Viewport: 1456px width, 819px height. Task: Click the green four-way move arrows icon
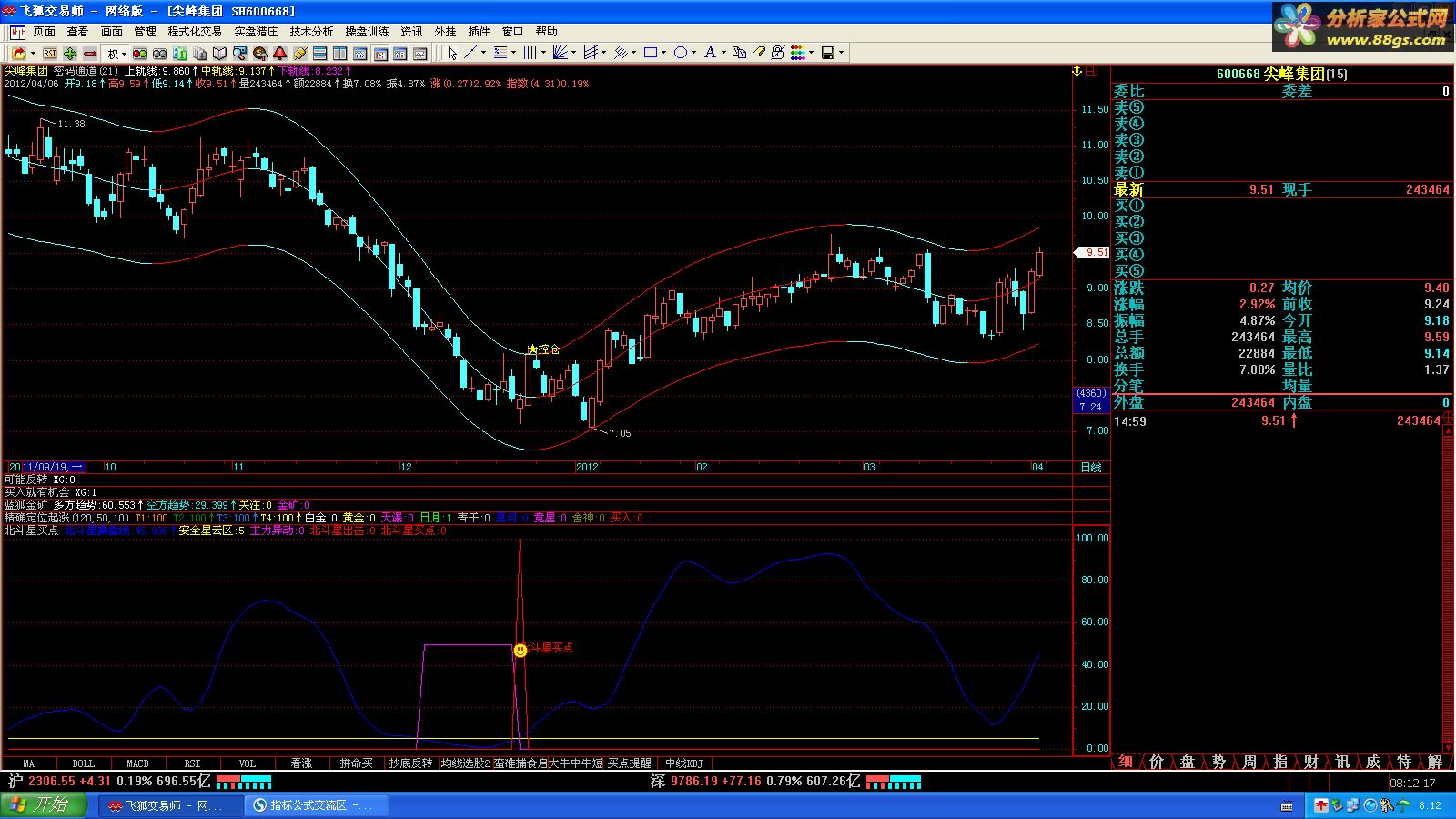pos(70,54)
